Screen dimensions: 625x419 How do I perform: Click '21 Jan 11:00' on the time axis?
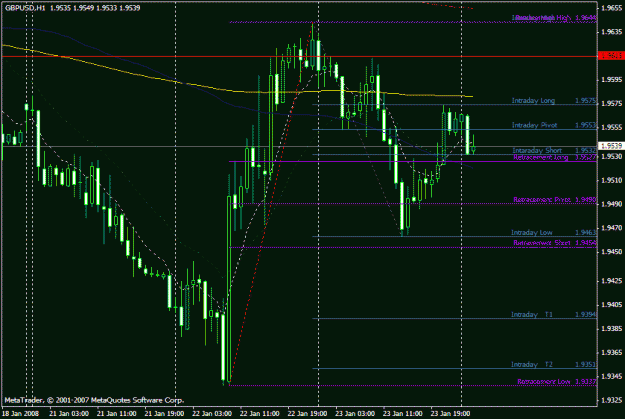[116, 413]
